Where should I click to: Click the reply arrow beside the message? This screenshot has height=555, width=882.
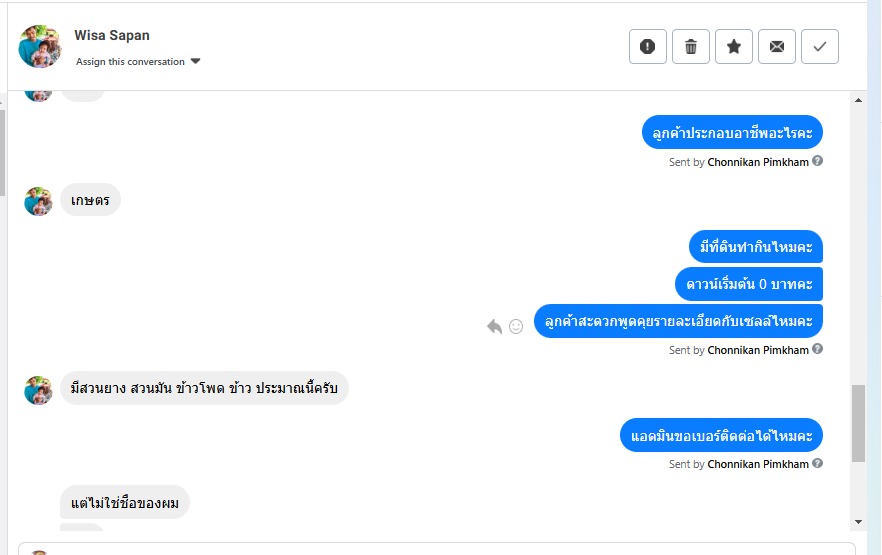(494, 326)
